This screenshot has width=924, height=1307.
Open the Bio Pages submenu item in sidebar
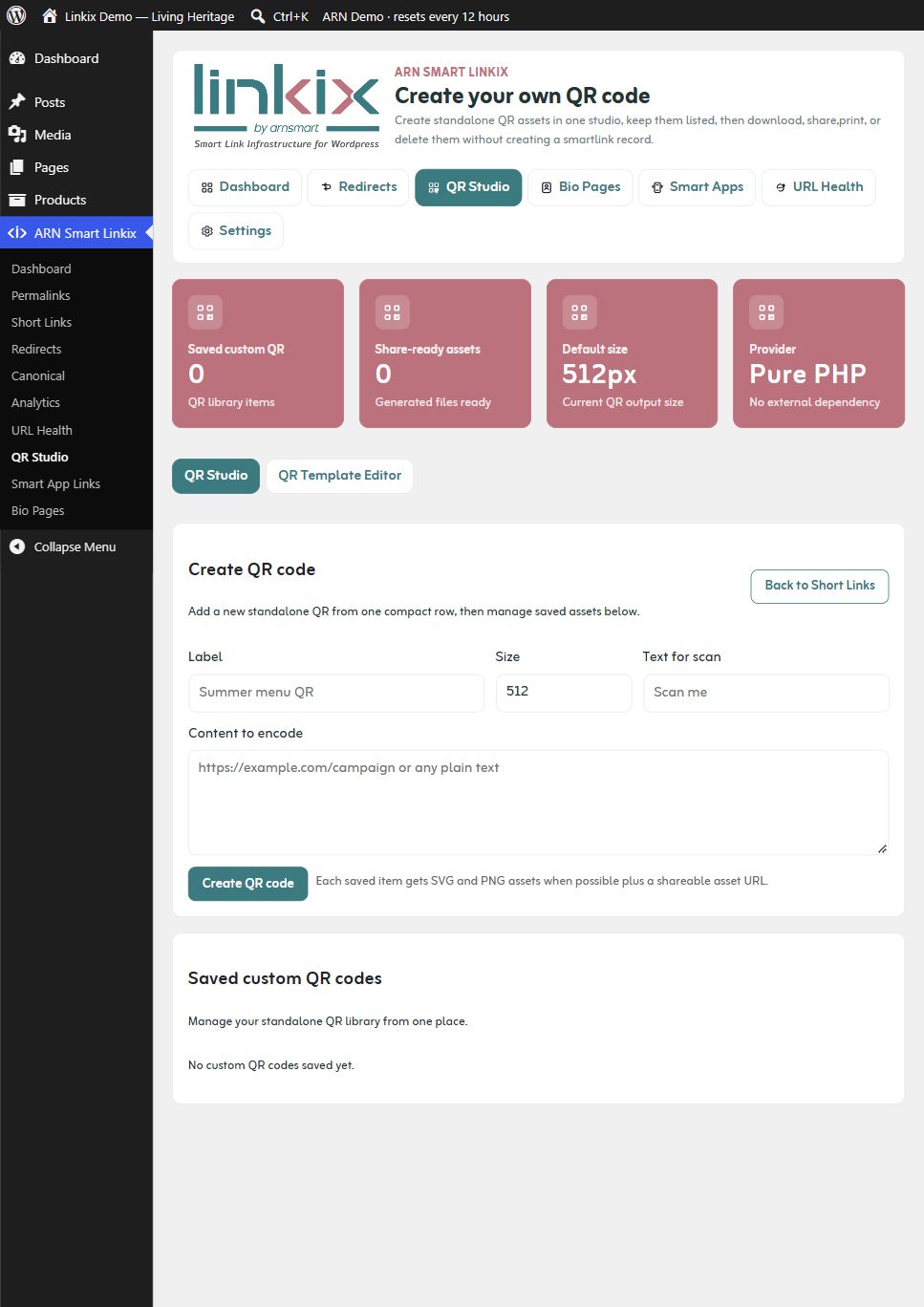point(38,510)
